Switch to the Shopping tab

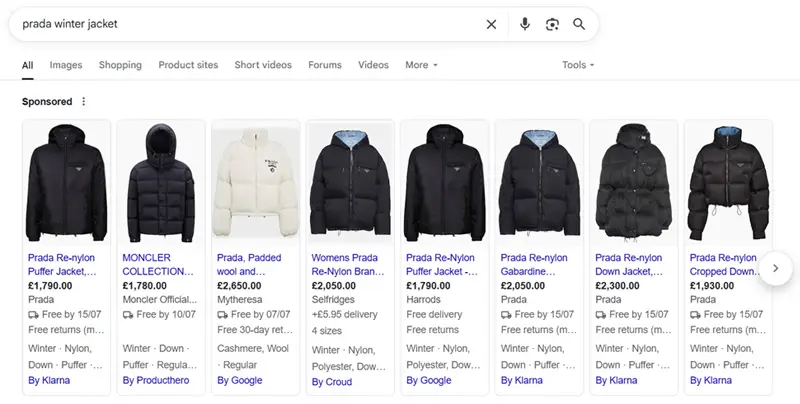120,65
